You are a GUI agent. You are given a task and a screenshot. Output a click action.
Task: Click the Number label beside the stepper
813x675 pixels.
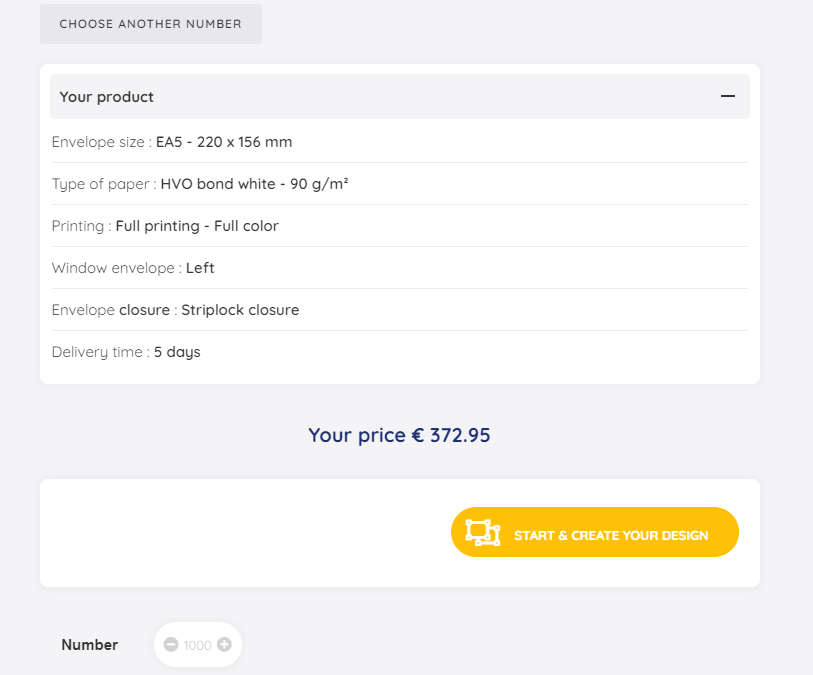coord(90,645)
